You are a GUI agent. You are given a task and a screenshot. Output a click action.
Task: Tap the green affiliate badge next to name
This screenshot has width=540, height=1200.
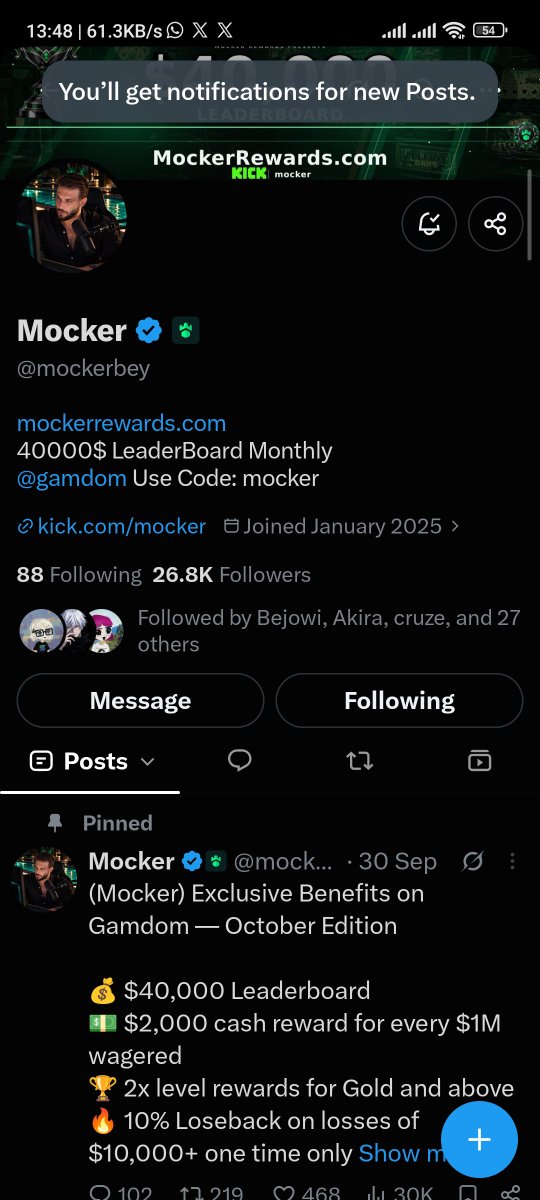(185, 330)
